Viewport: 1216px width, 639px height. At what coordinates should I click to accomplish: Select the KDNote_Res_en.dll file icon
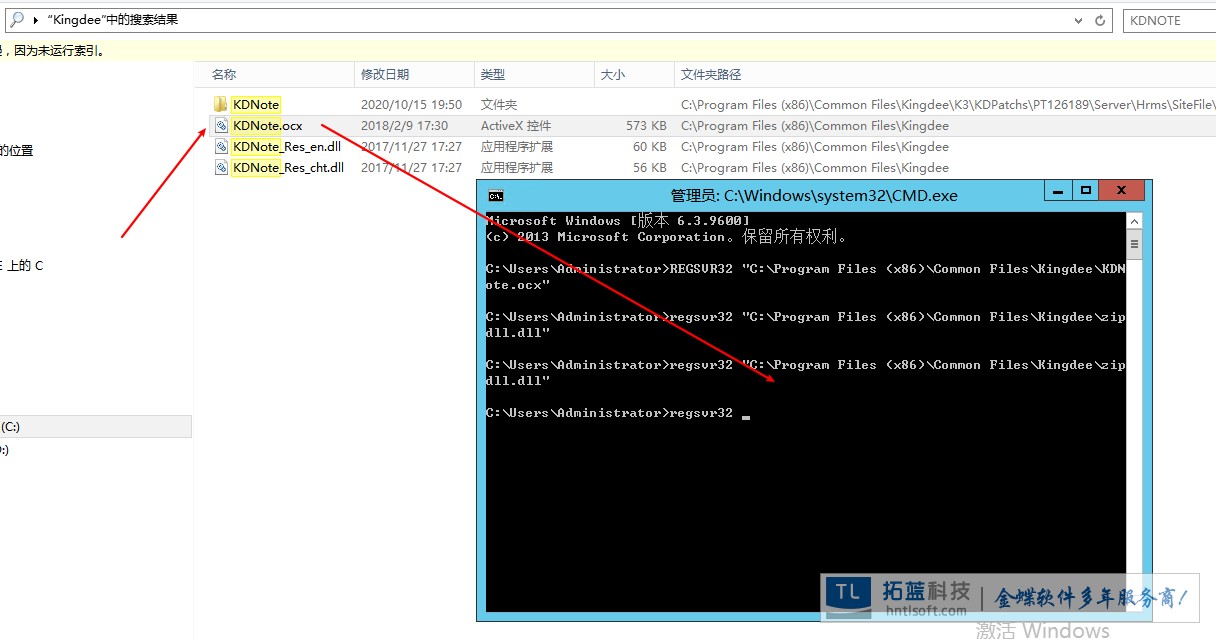click(221, 147)
